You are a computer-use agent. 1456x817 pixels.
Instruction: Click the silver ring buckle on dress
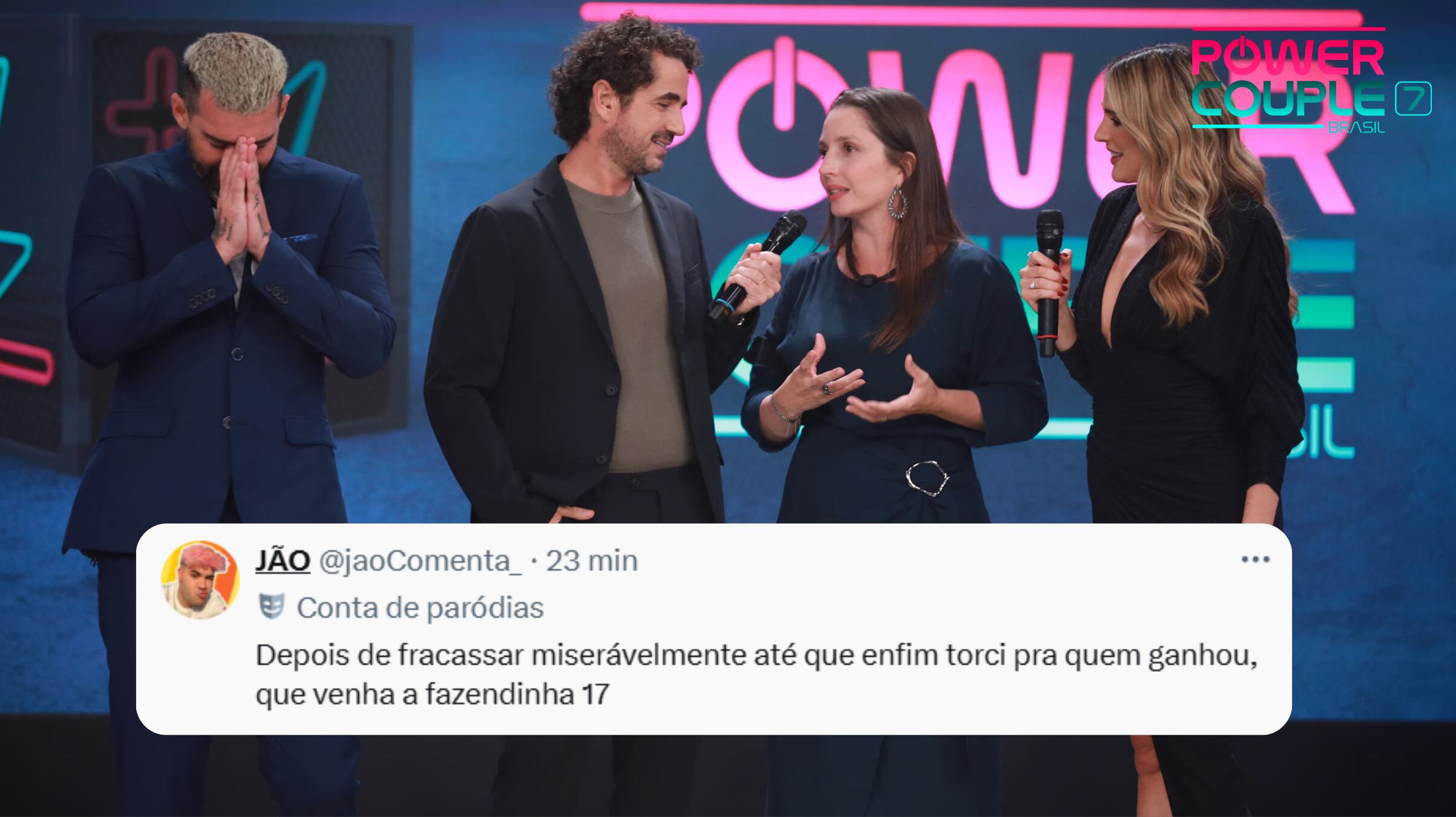(927, 478)
